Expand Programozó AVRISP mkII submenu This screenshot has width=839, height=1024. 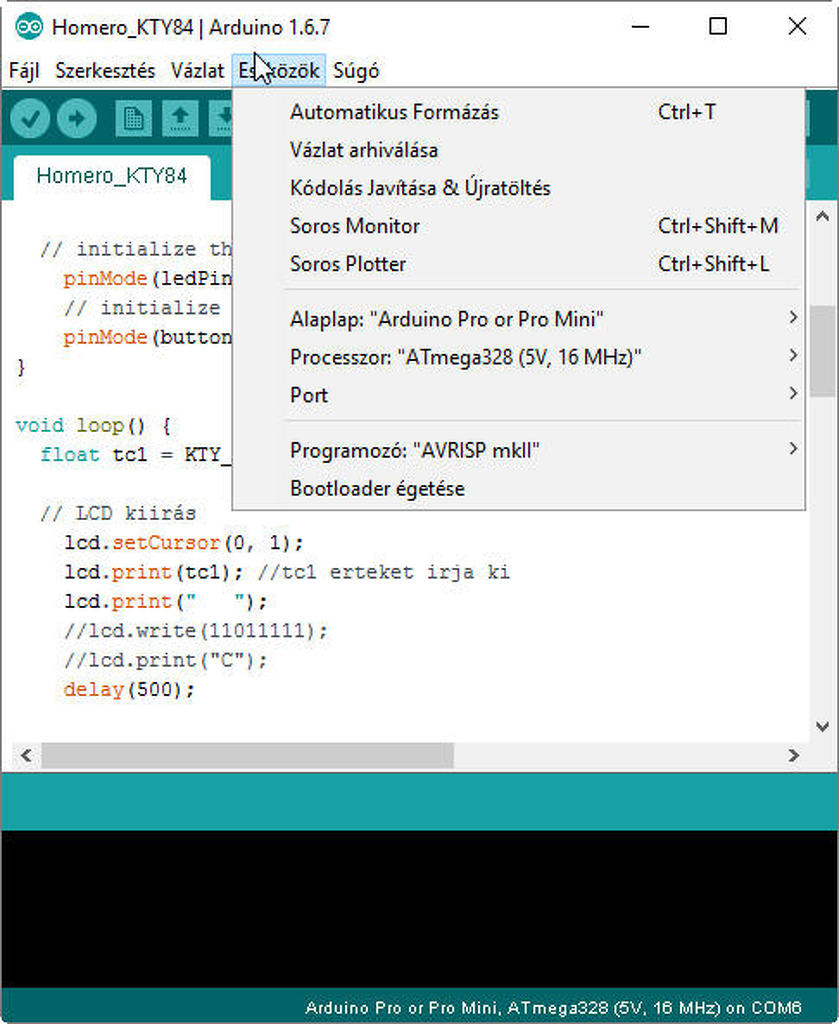(518, 451)
